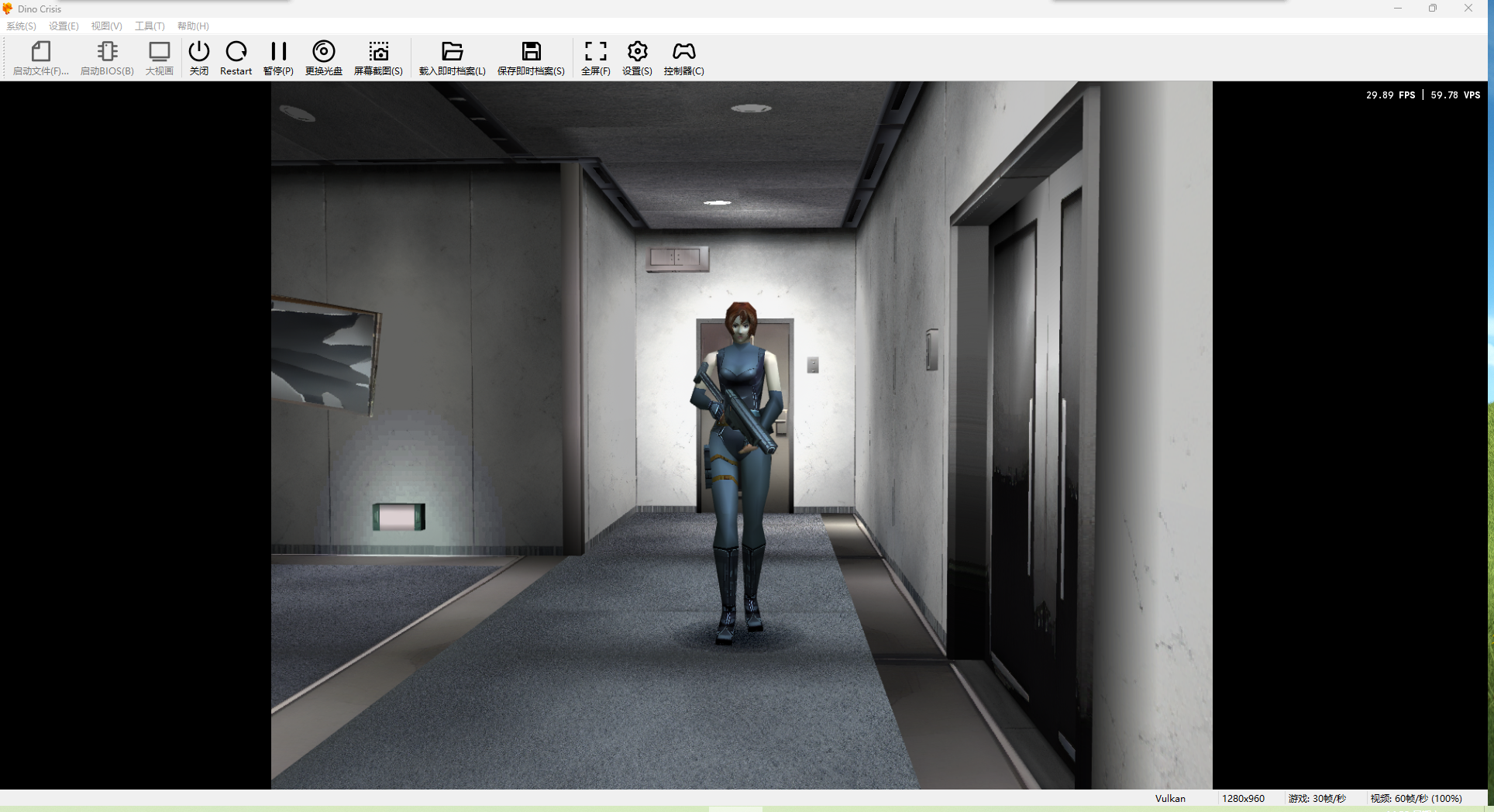
Task: Open the 设置(E) Settings menu
Action: click(x=64, y=26)
